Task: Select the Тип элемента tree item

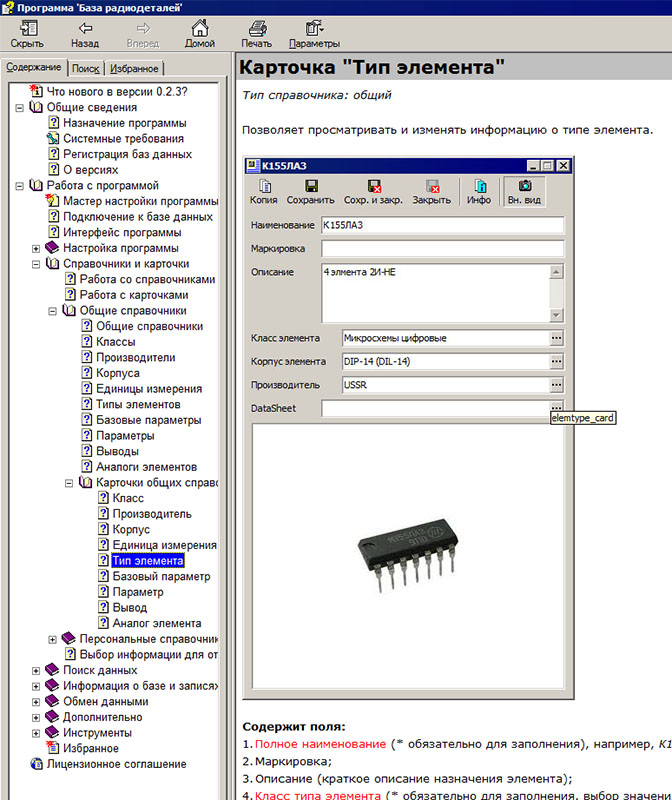Action: (x=148, y=561)
